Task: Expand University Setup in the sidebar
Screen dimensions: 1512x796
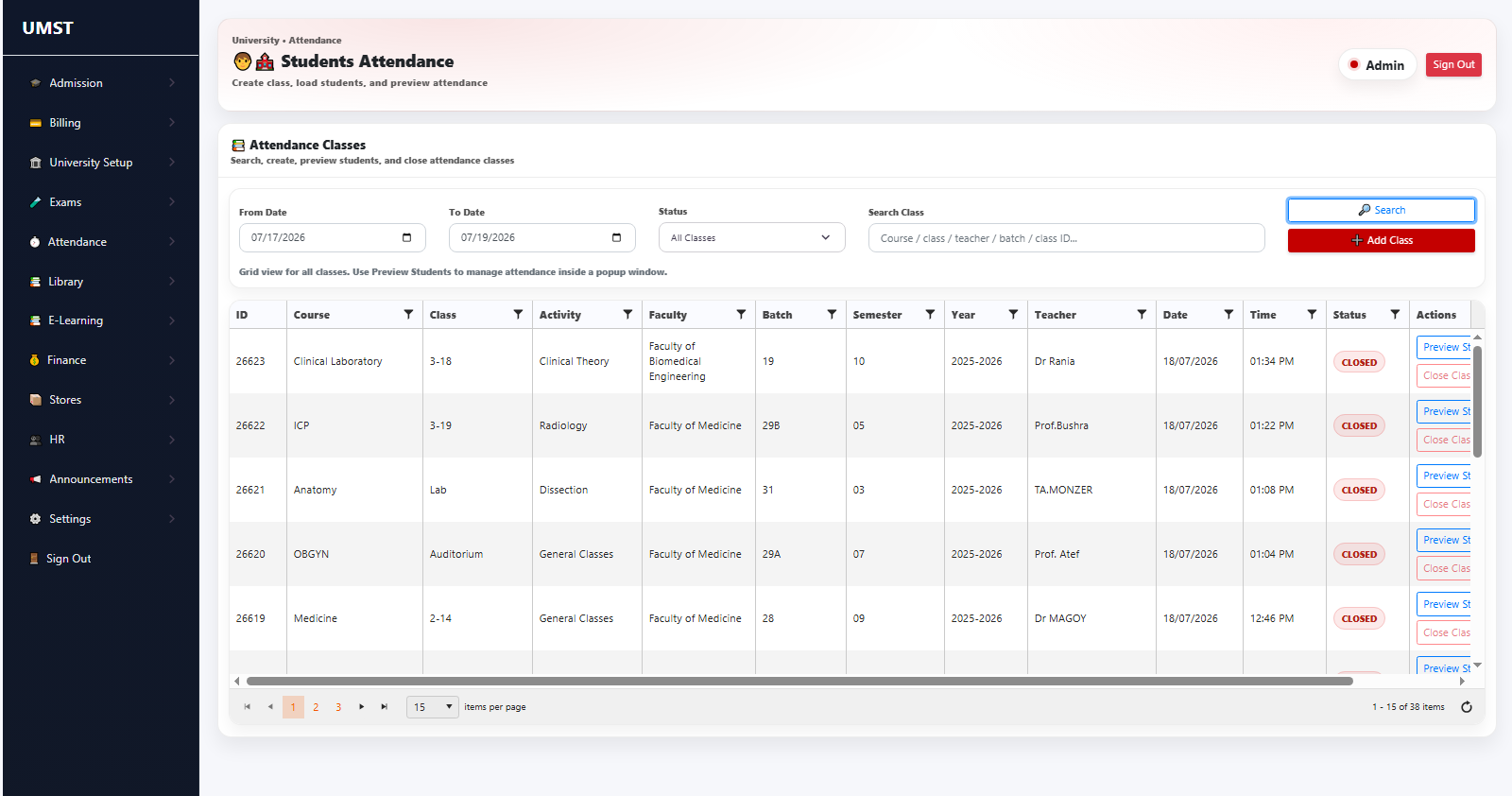Action: [102, 163]
